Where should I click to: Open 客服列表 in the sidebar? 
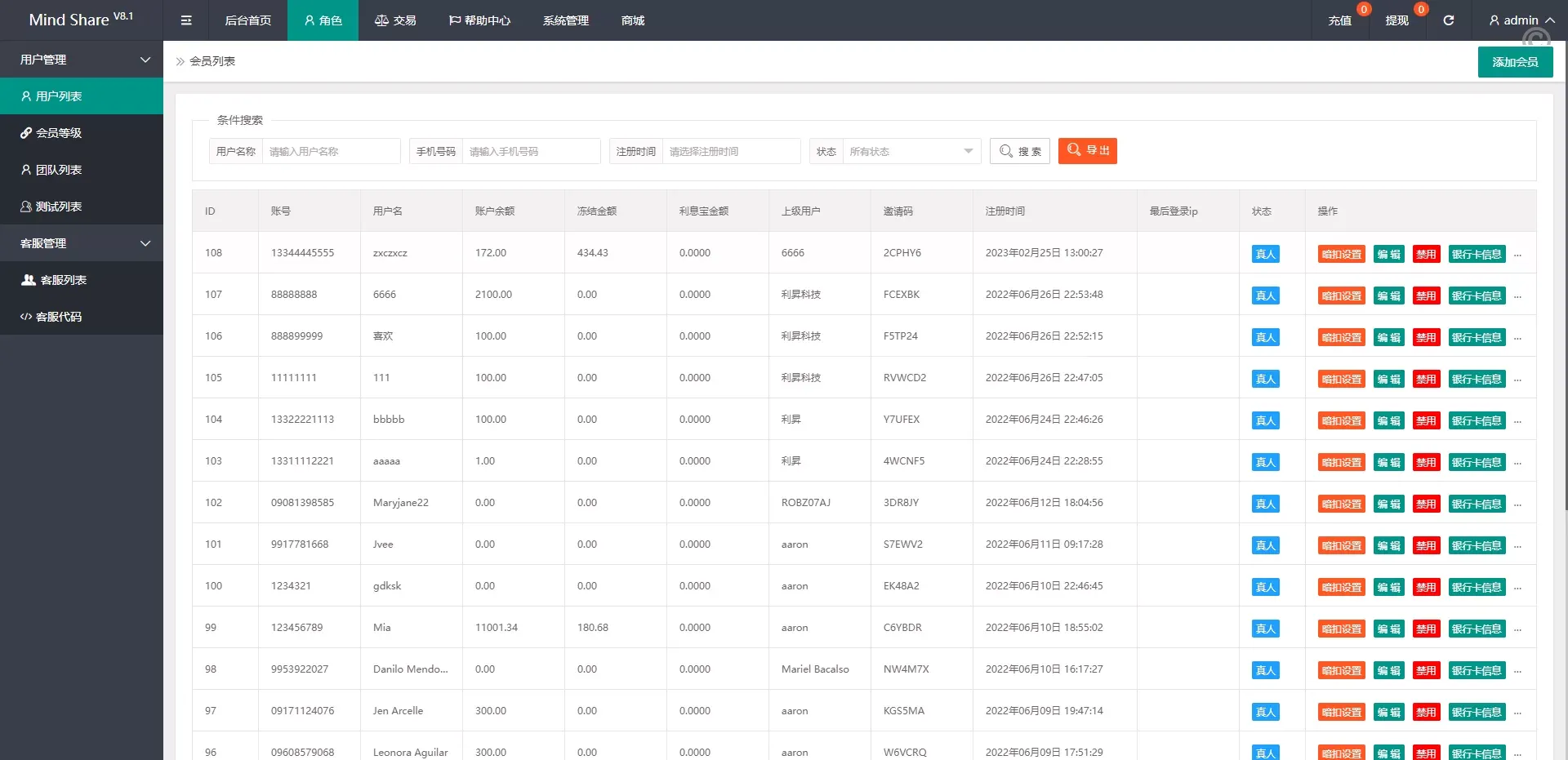pyautogui.click(x=63, y=280)
